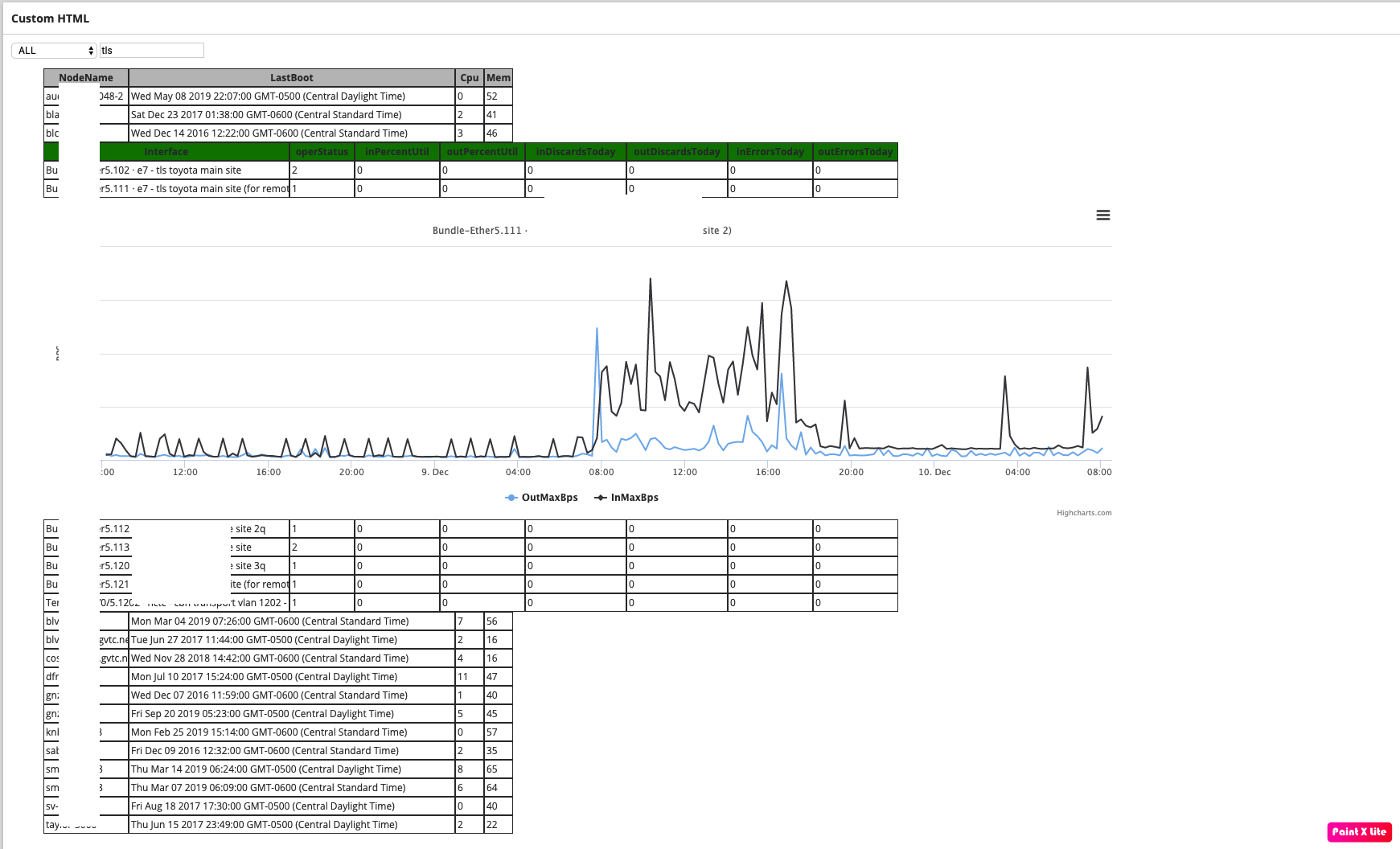The height and width of the screenshot is (849, 1400).
Task: Click the Paint X lite badge
Action: [1359, 832]
